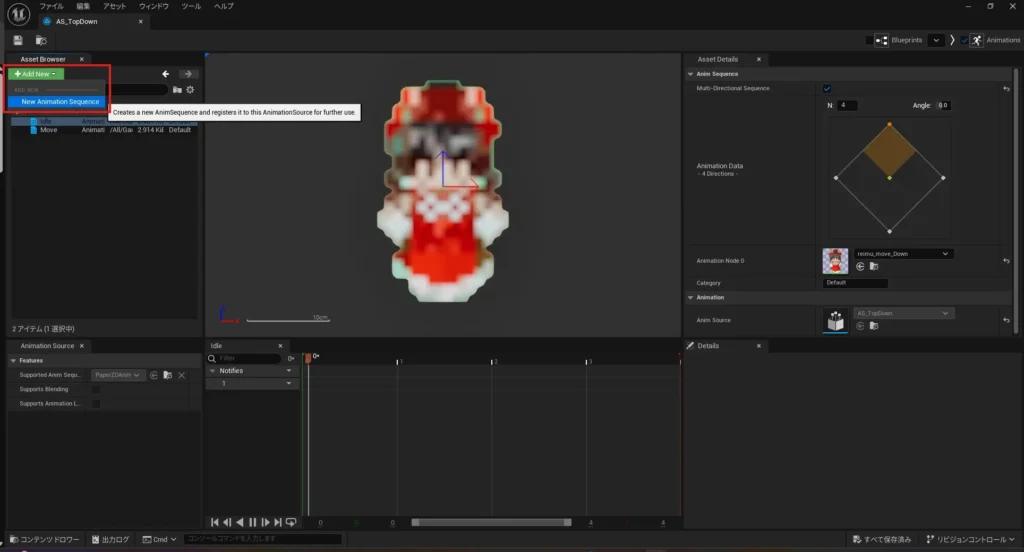The height and width of the screenshot is (552, 1024).
Task: Open AS_TopDown Anim Source dropdown
Action: 903,313
